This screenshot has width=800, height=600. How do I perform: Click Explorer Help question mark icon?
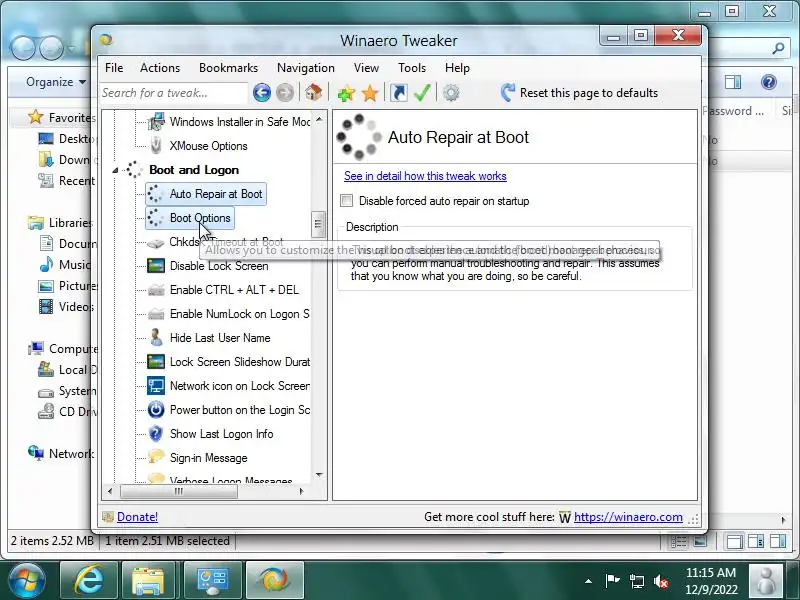tap(768, 82)
